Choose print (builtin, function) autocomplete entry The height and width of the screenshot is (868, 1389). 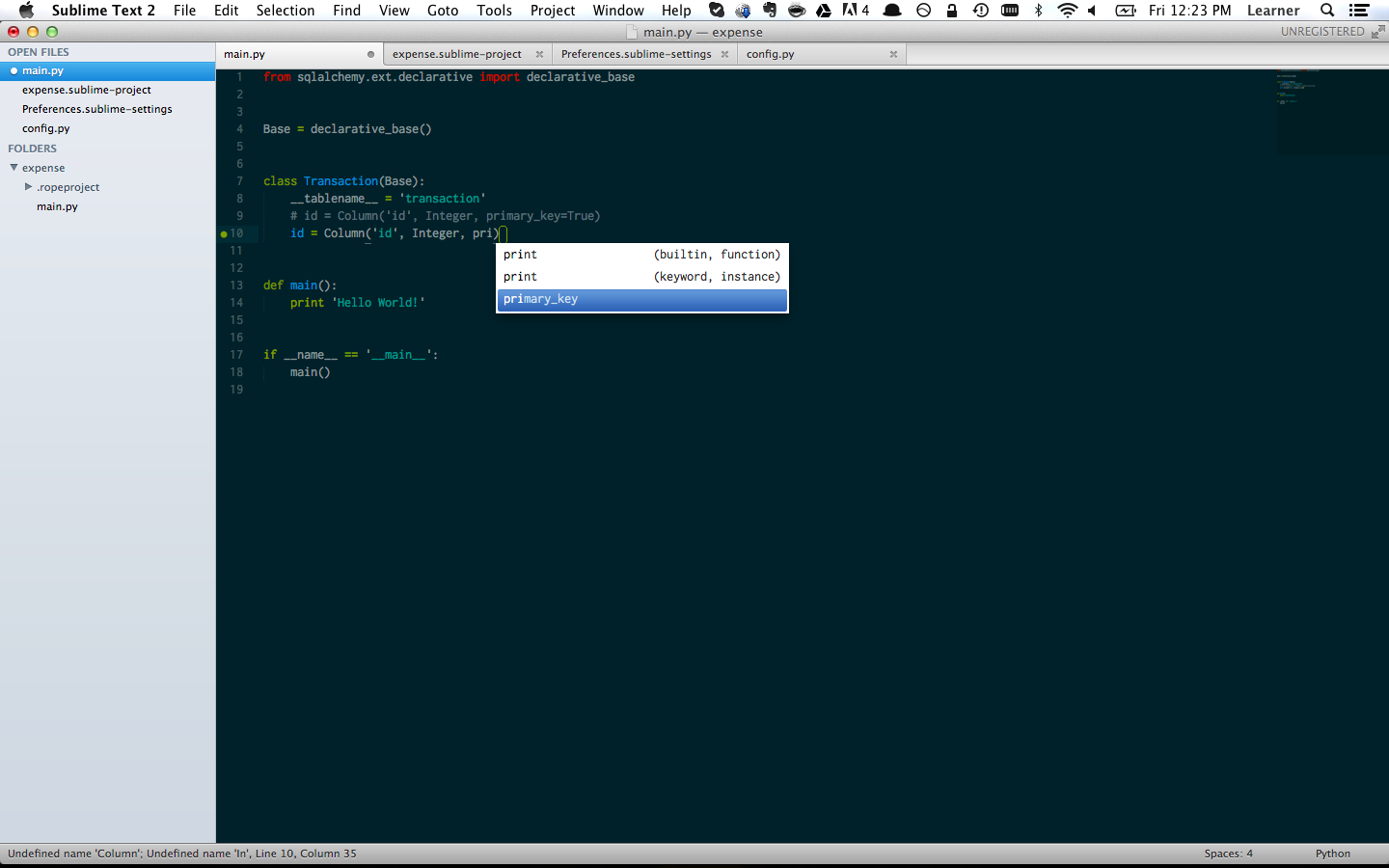[x=642, y=255]
